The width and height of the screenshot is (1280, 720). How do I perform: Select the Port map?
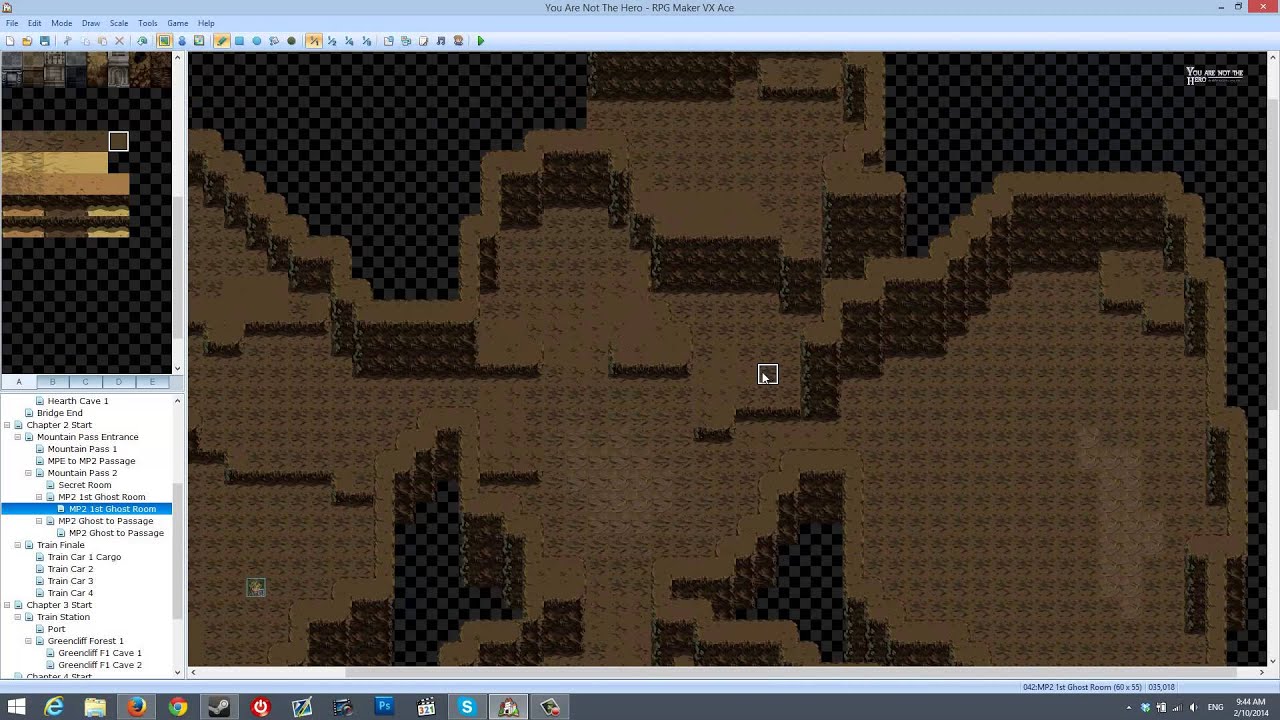coord(56,629)
